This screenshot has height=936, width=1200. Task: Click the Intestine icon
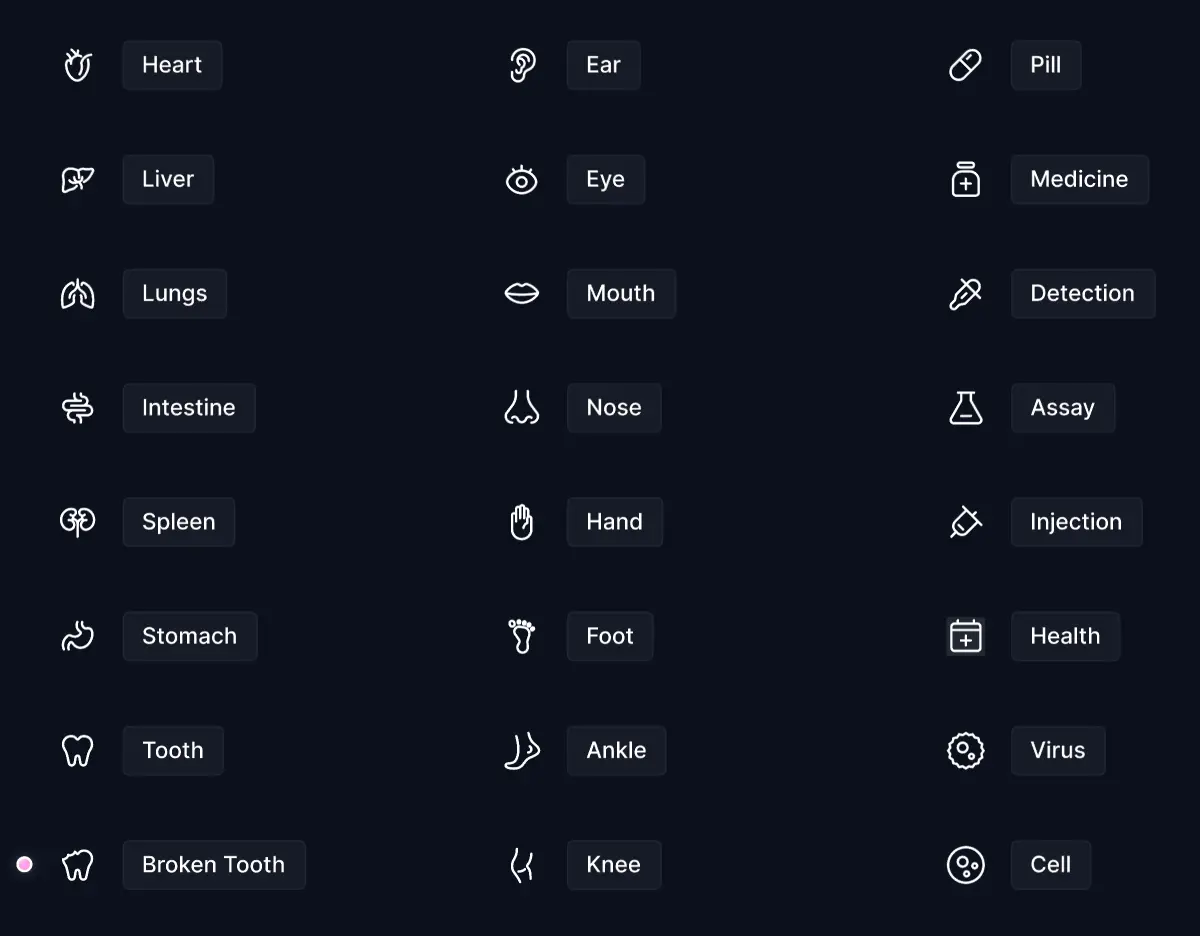click(77, 408)
